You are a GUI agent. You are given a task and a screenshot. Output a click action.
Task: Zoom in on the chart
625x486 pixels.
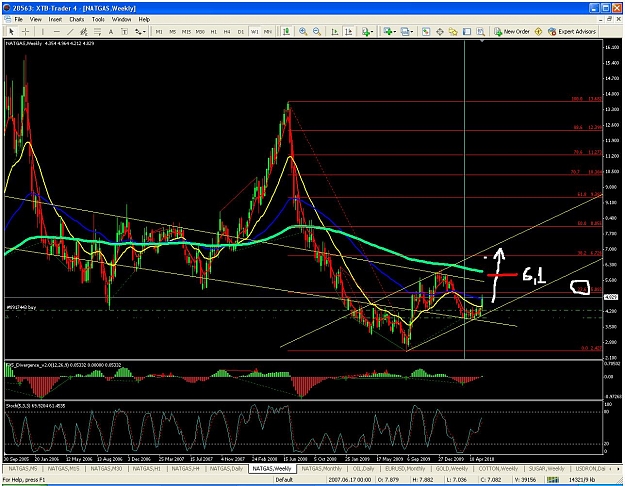pyautogui.click(x=303, y=31)
